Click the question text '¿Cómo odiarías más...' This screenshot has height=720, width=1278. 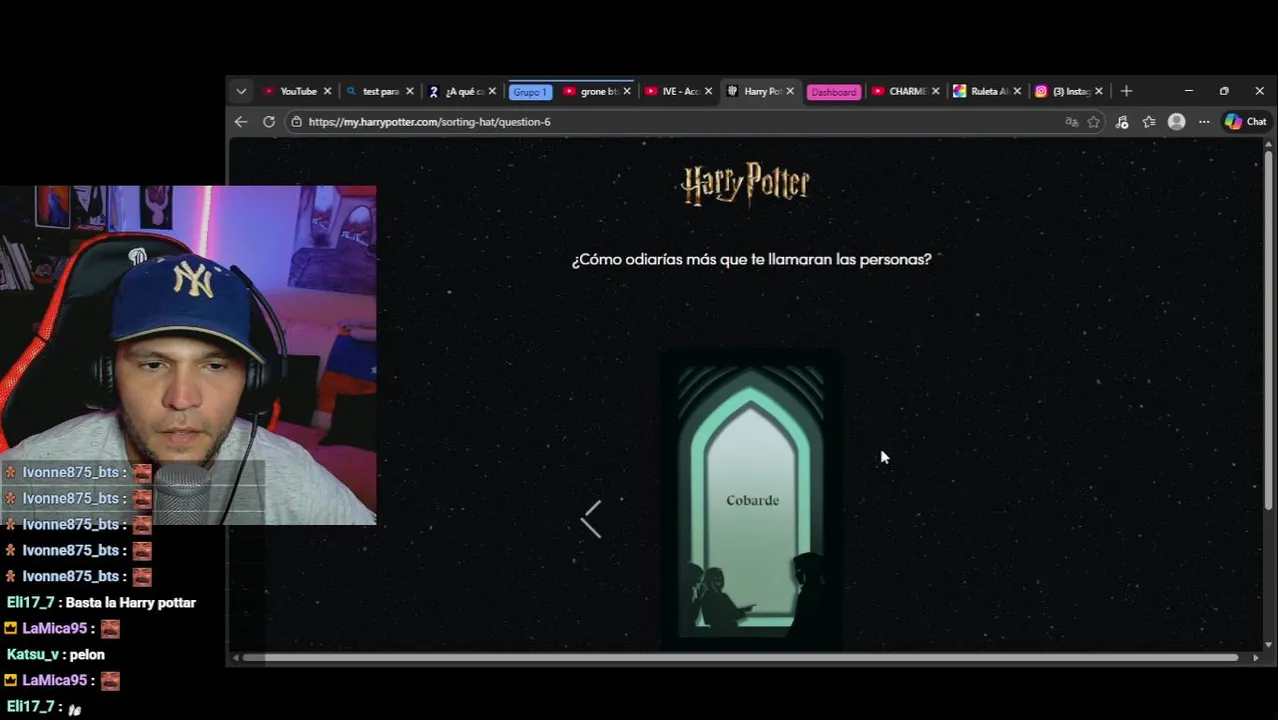click(x=751, y=259)
